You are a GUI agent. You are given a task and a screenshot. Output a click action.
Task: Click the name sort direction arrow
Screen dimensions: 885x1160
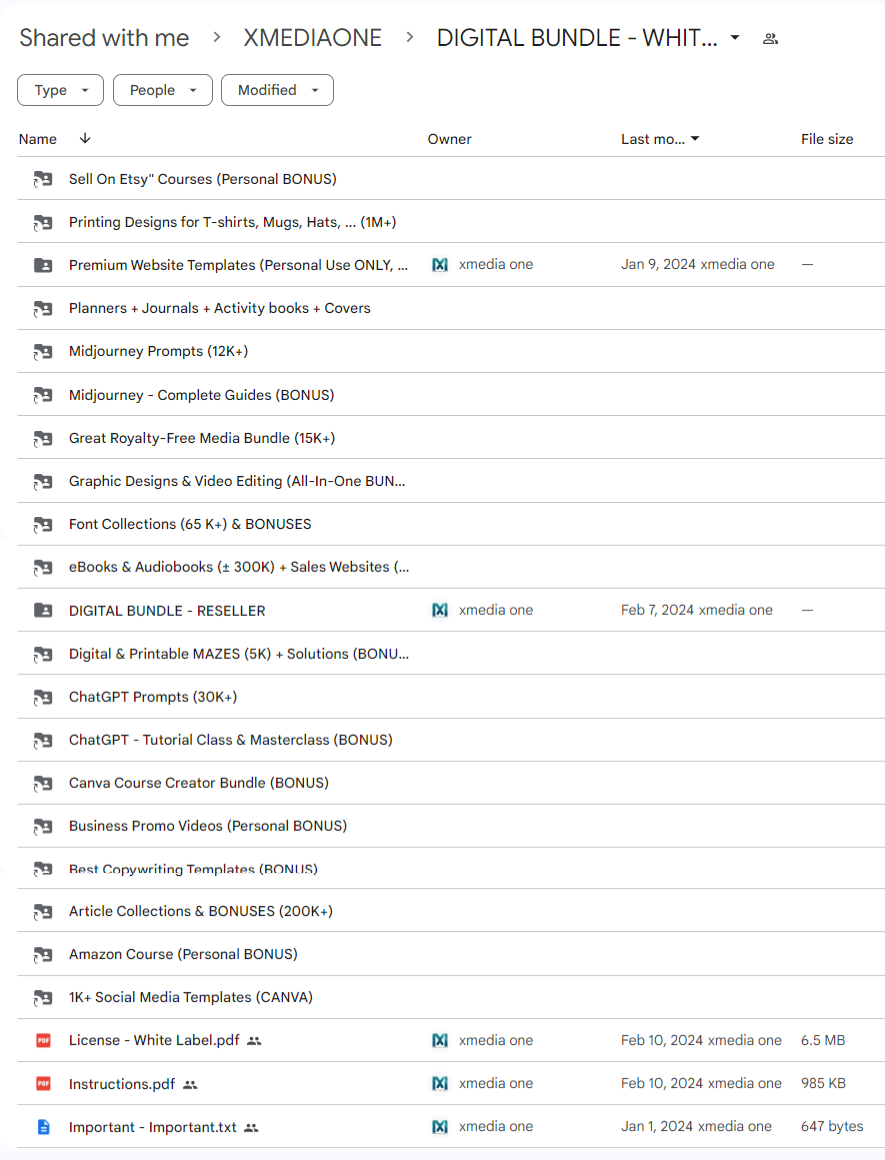click(85, 139)
